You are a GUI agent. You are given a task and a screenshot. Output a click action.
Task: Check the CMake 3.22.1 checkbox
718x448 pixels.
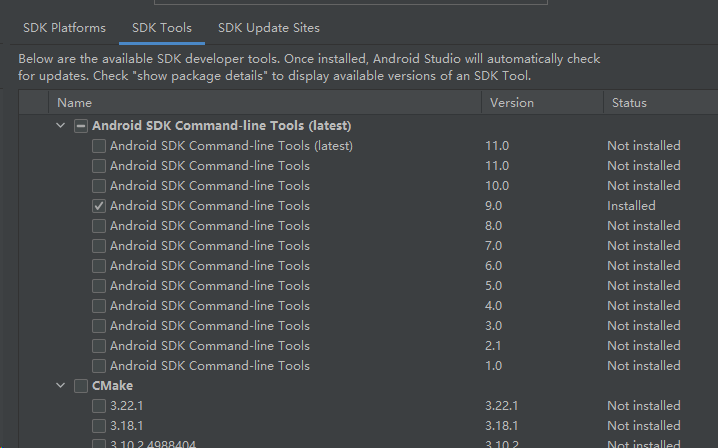coord(99,406)
